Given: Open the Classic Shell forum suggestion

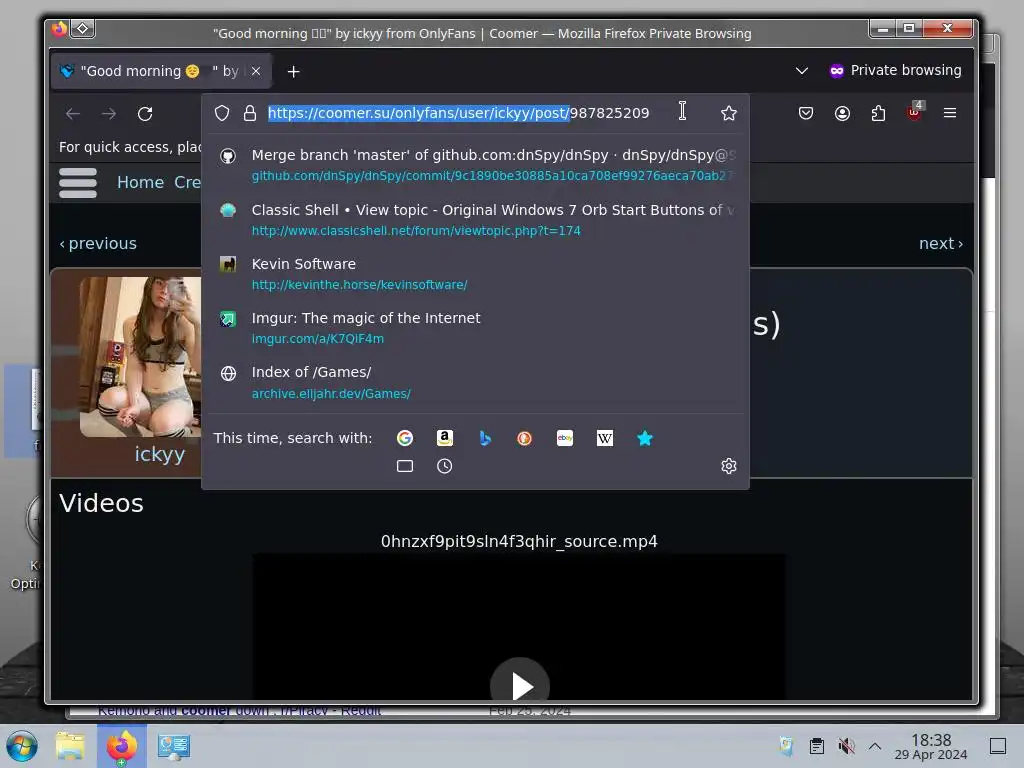Looking at the screenshot, I should tap(475, 219).
